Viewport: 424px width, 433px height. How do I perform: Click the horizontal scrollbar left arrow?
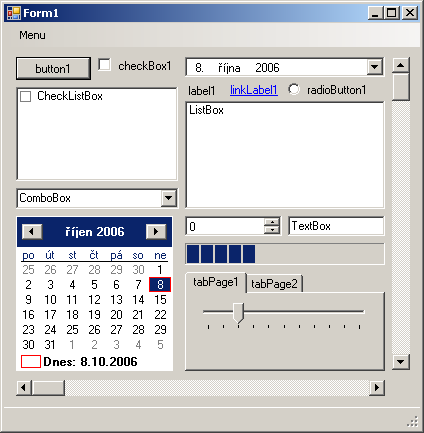point(24,387)
